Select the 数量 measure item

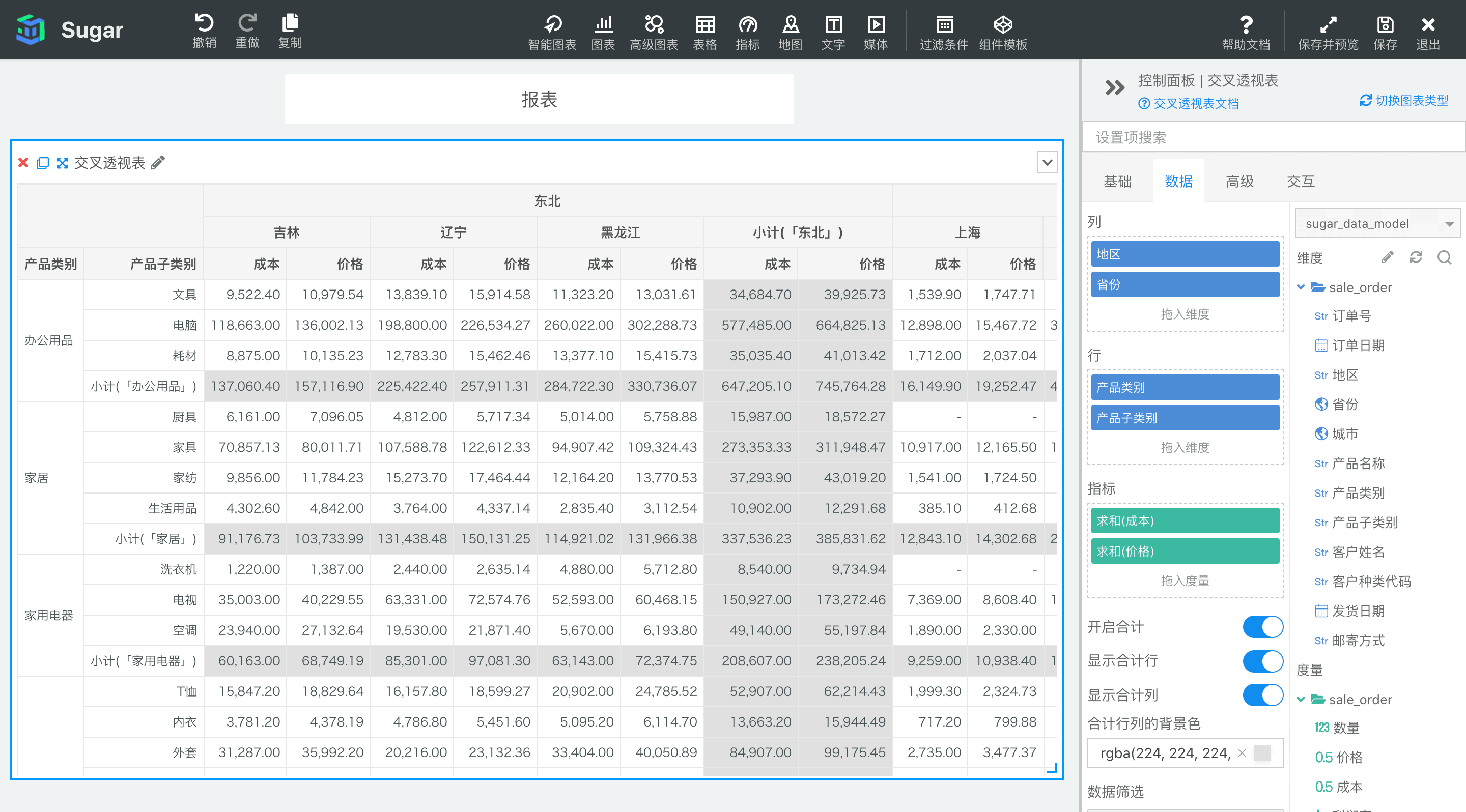coord(1337,727)
